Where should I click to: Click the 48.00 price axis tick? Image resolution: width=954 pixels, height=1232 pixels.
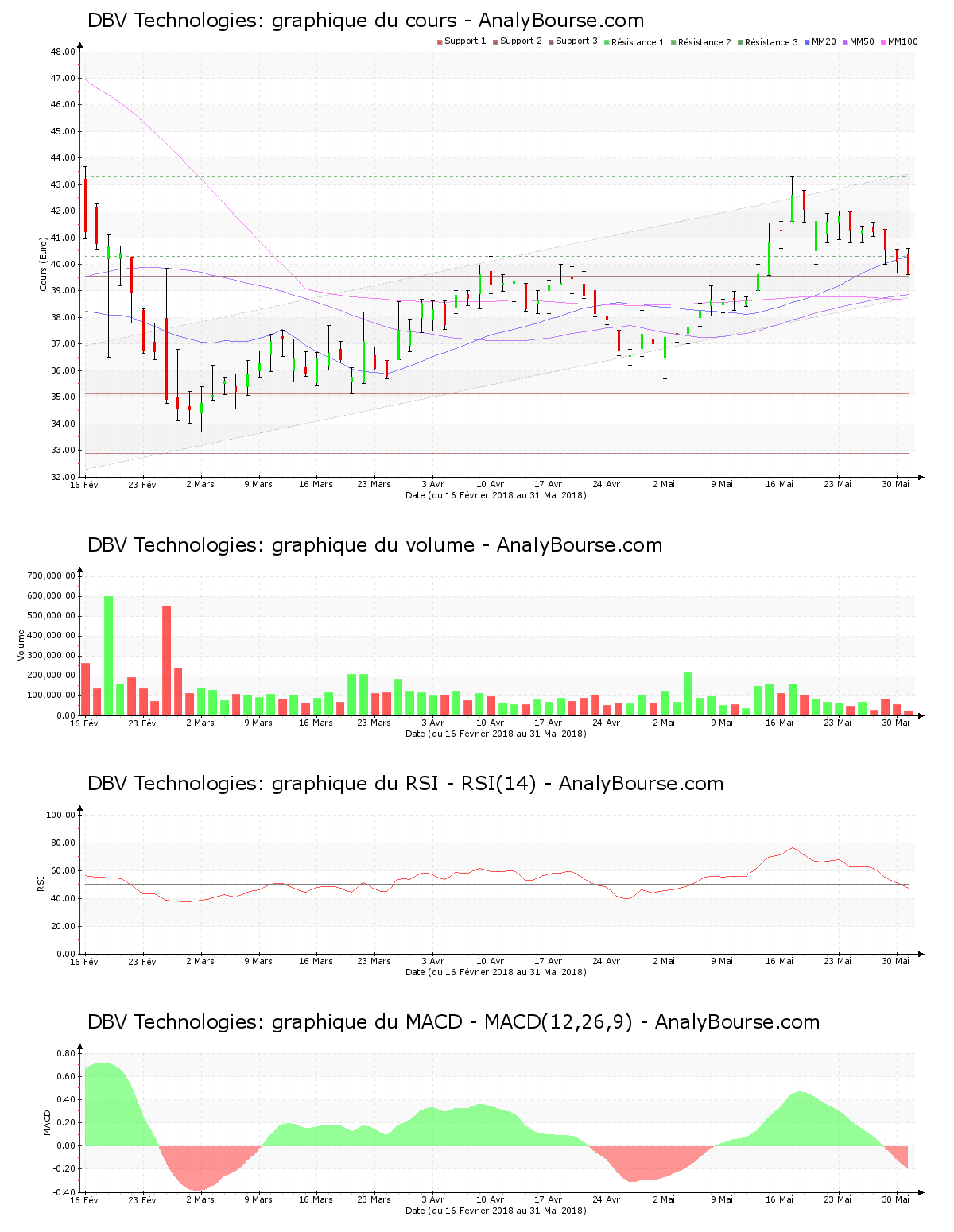point(63,52)
